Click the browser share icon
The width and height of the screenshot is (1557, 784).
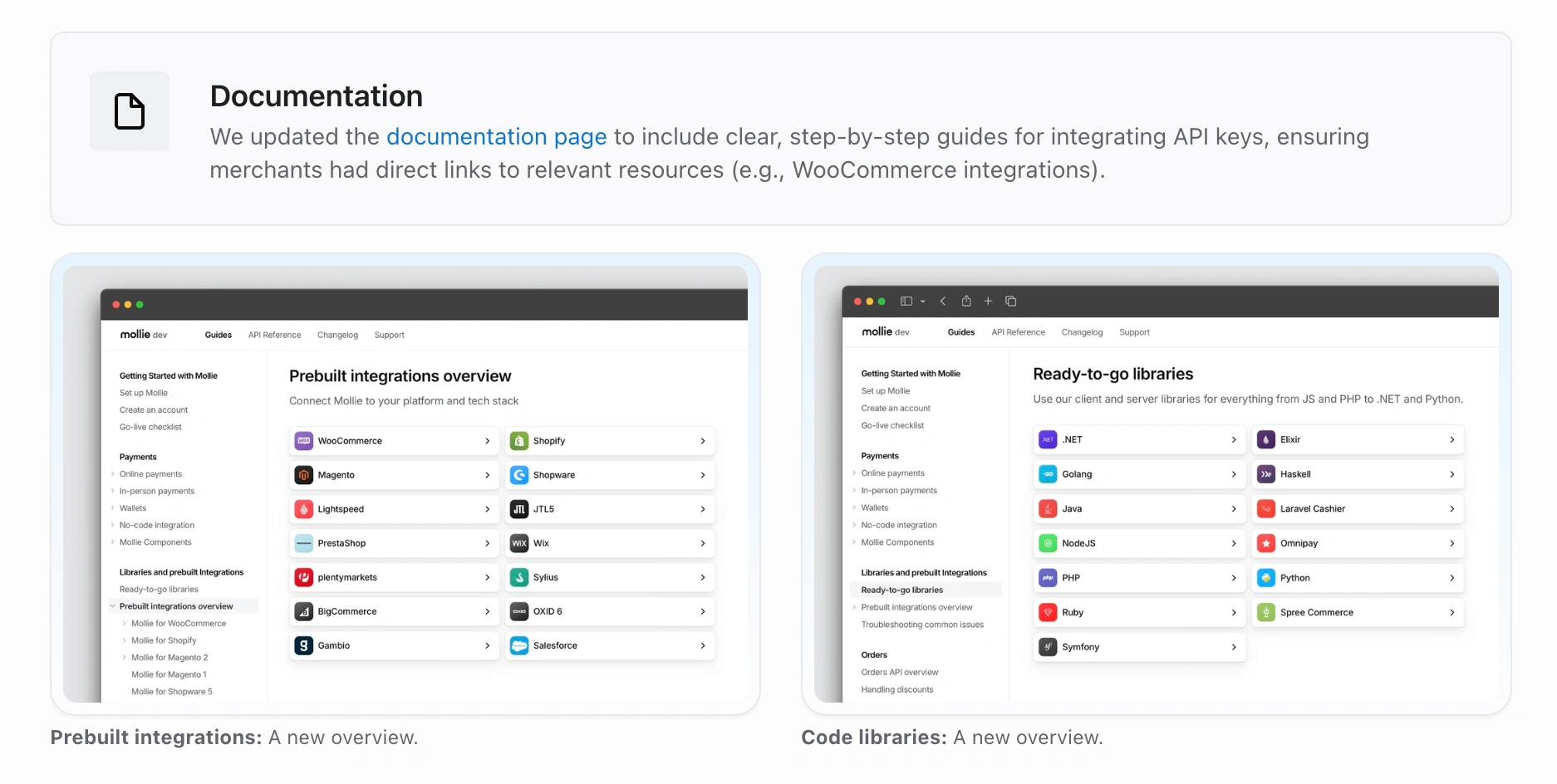(966, 301)
